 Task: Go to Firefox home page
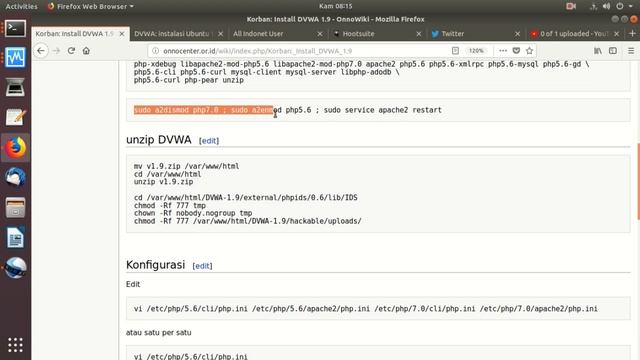click(x=86, y=51)
